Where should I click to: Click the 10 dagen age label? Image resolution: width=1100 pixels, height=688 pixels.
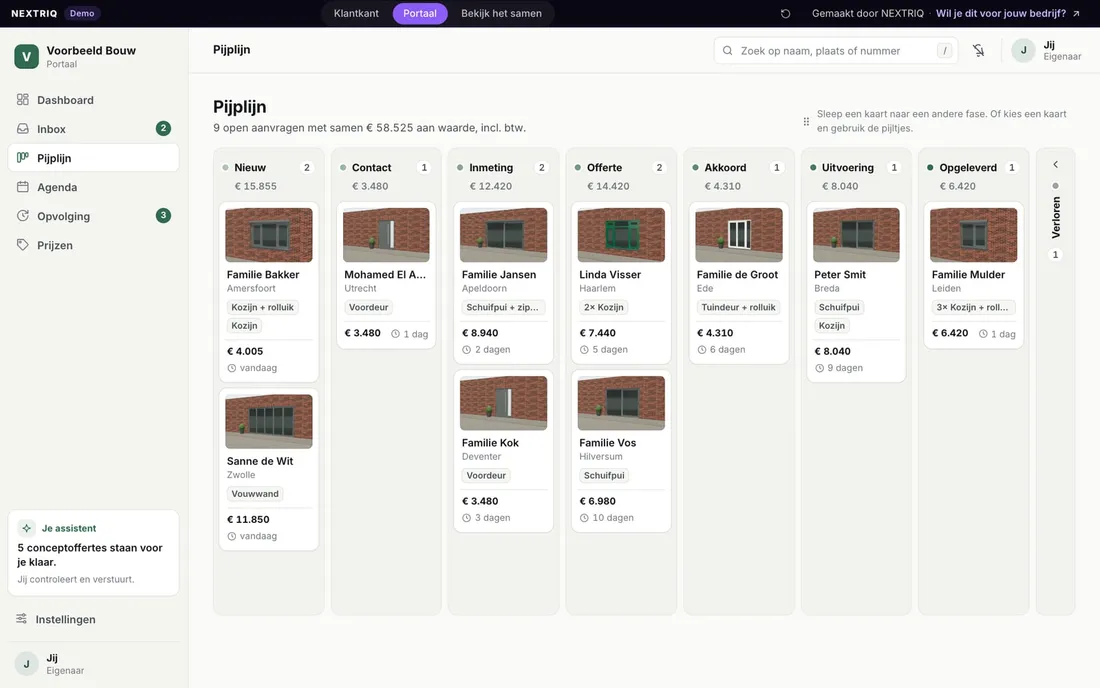click(x=612, y=518)
